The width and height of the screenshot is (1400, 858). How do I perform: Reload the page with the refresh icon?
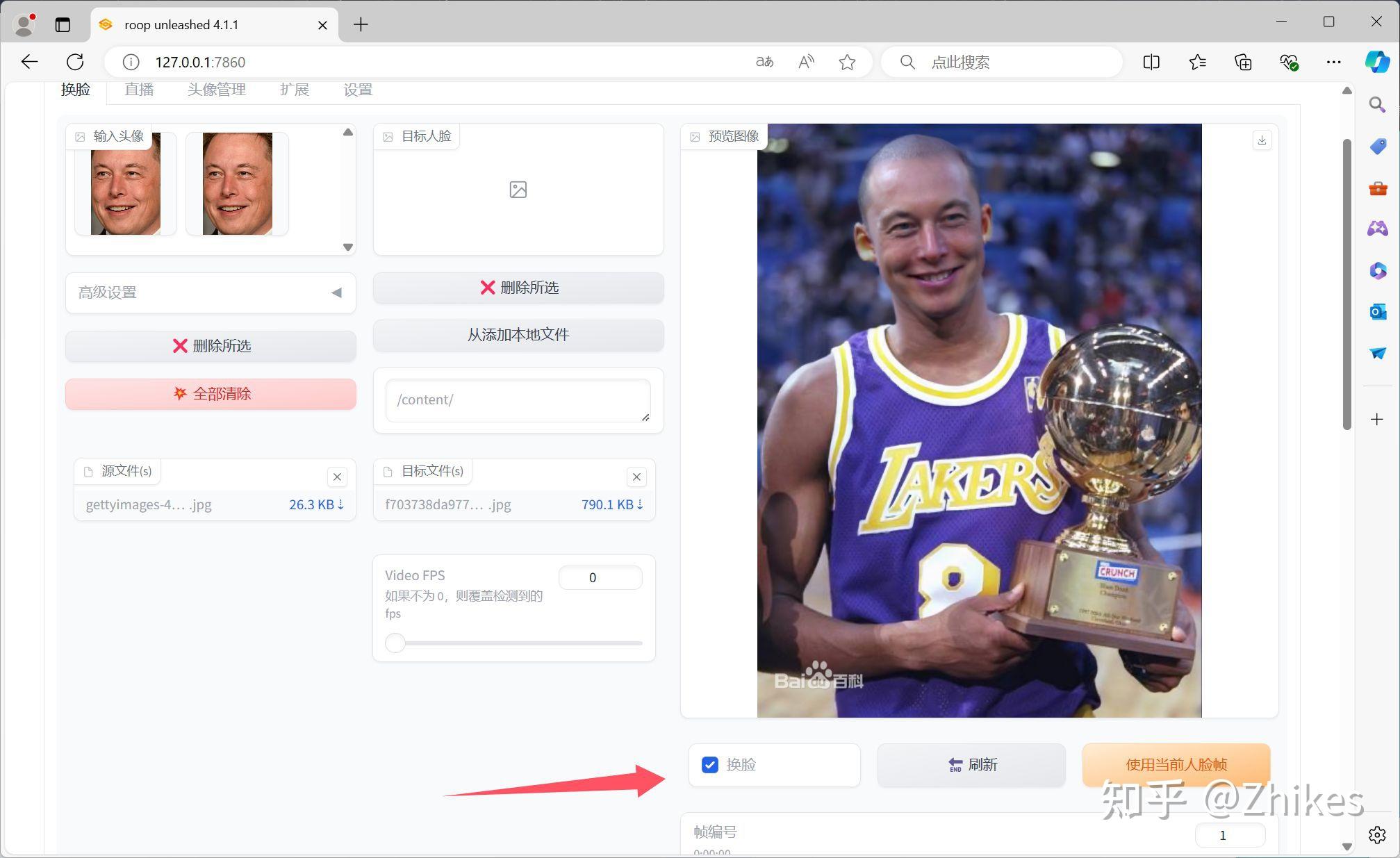(75, 62)
